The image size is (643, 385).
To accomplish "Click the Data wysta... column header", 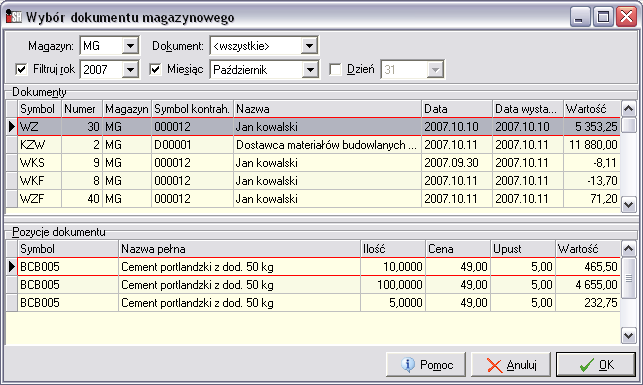I will point(528,109).
